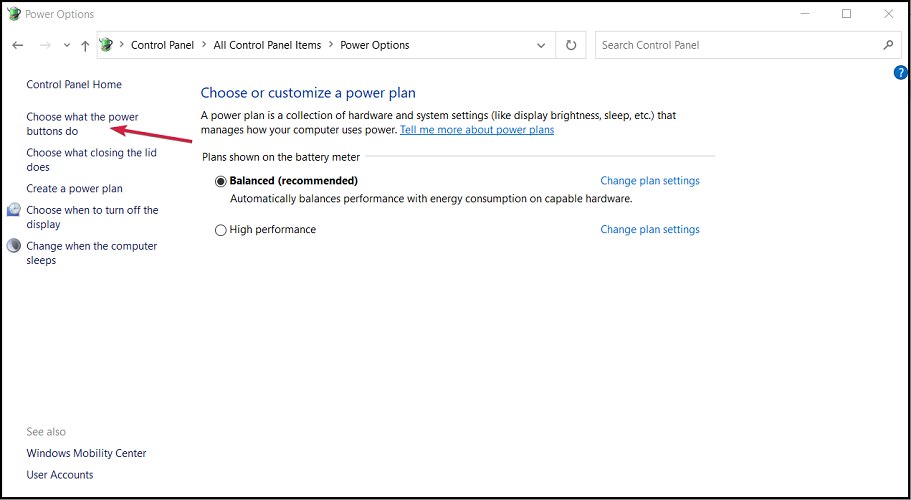Viewport: 911px width, 500px height.
Task: Change plan settings for Balanced plan
Action: pyautogui.click(x=649, y=181)
